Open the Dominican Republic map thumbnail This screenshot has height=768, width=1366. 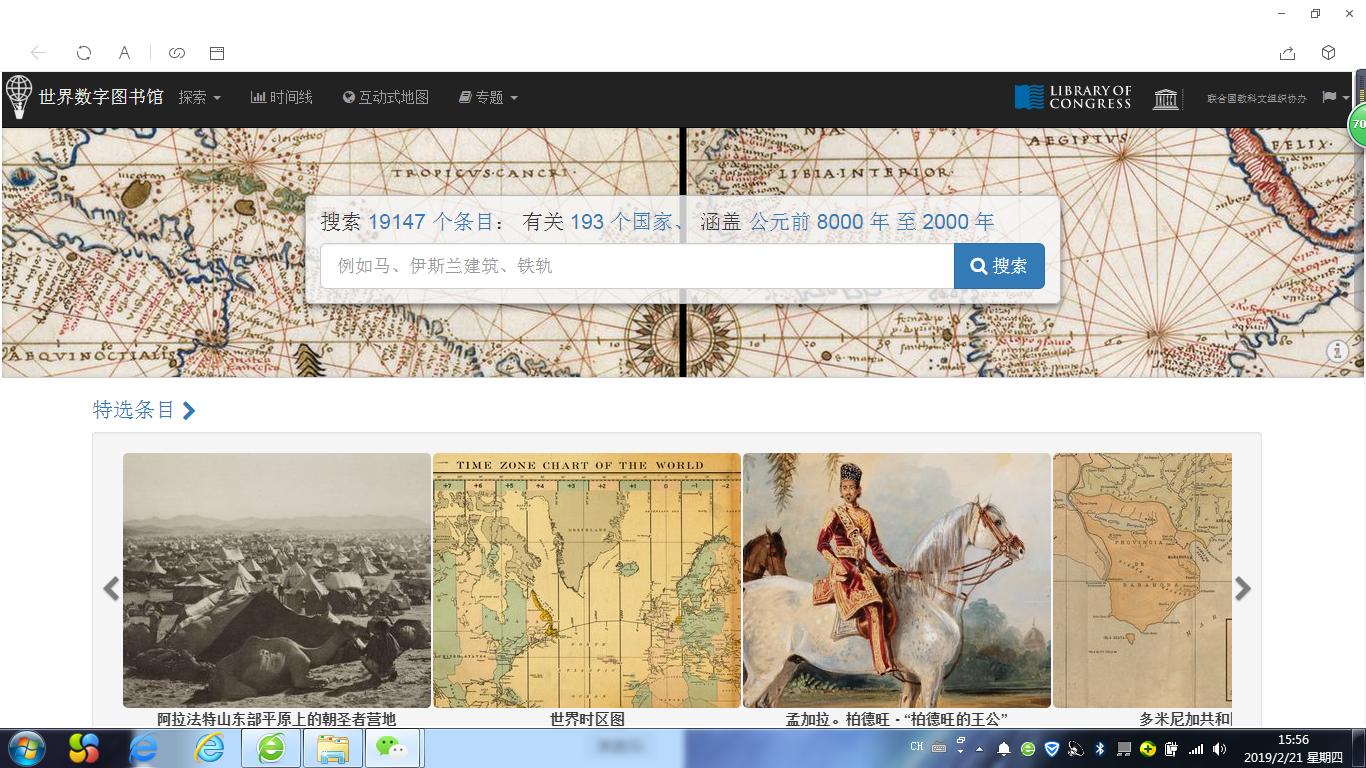tap(1142, 580)
